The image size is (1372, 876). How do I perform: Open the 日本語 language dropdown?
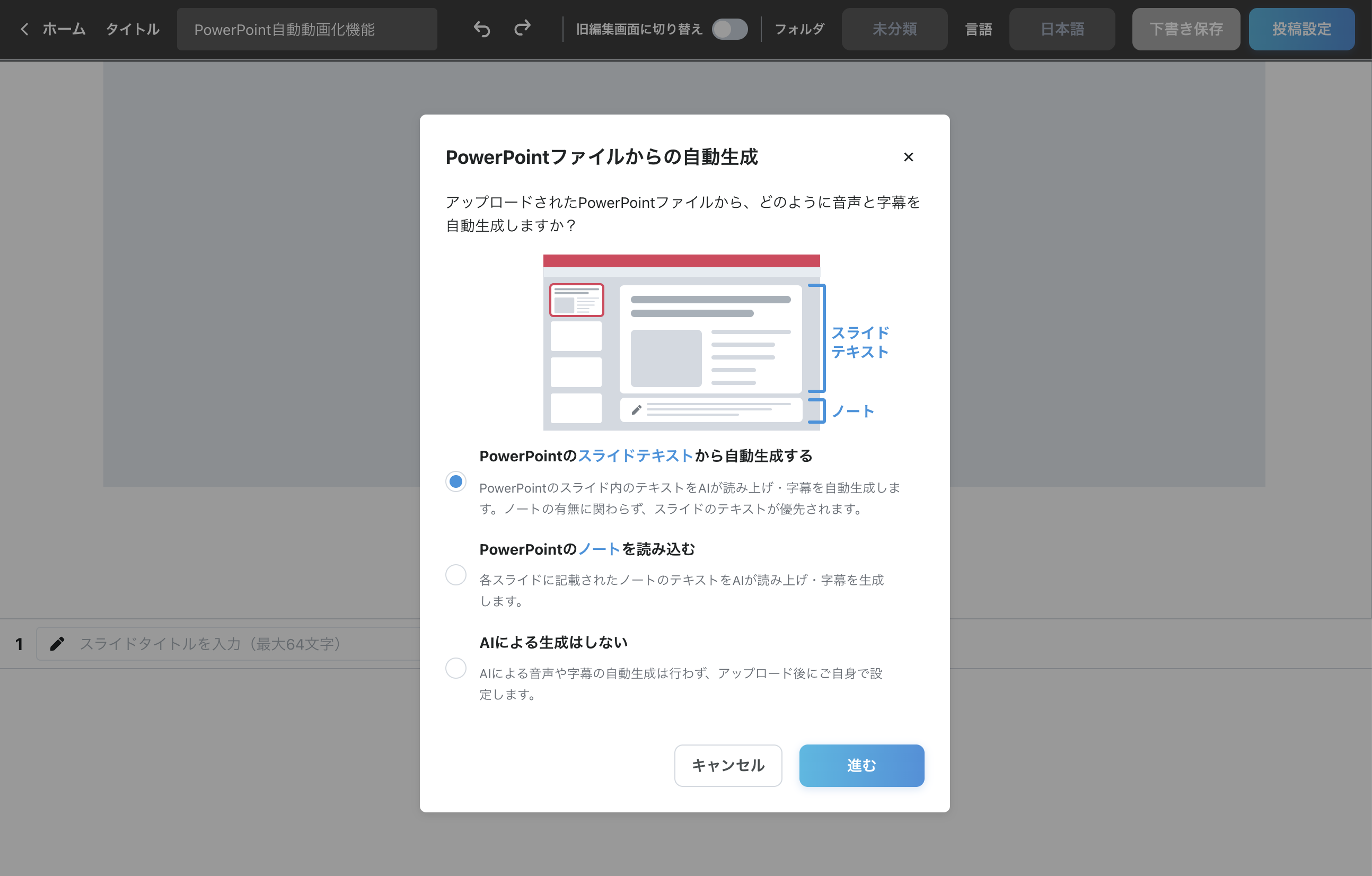(x=1061, y=29)
